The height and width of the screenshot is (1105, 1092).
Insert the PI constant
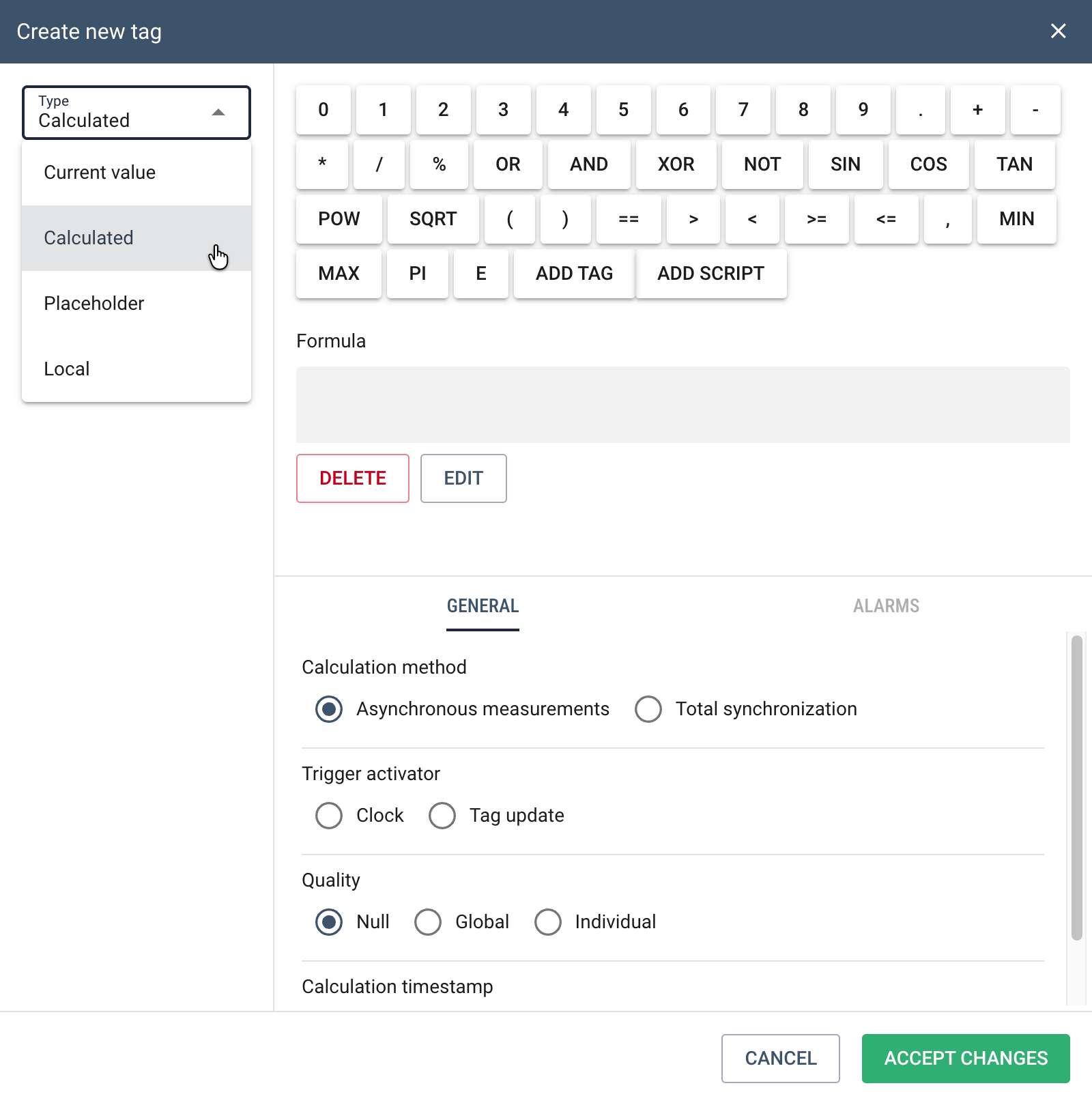point(417,274)
